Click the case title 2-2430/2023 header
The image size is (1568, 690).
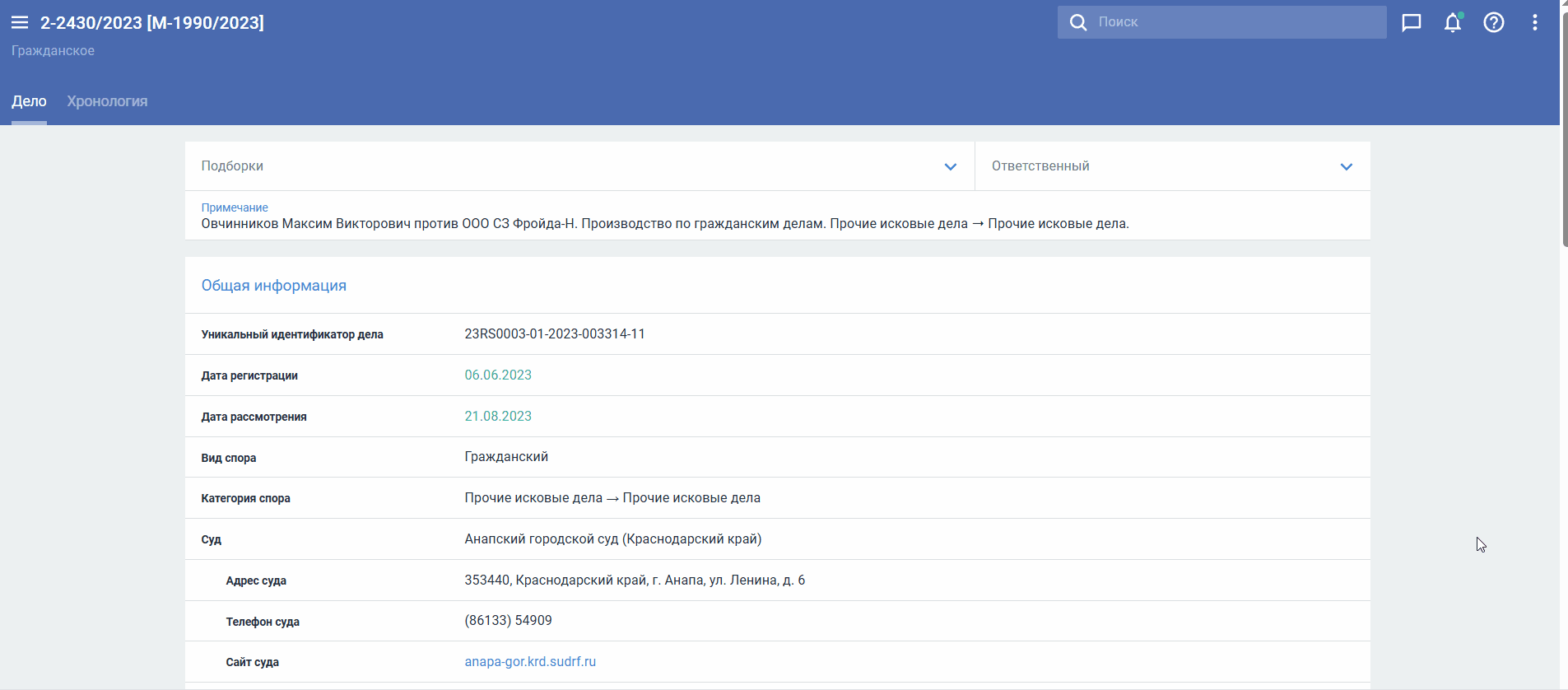pyautogui.click(x=152, y=22)
